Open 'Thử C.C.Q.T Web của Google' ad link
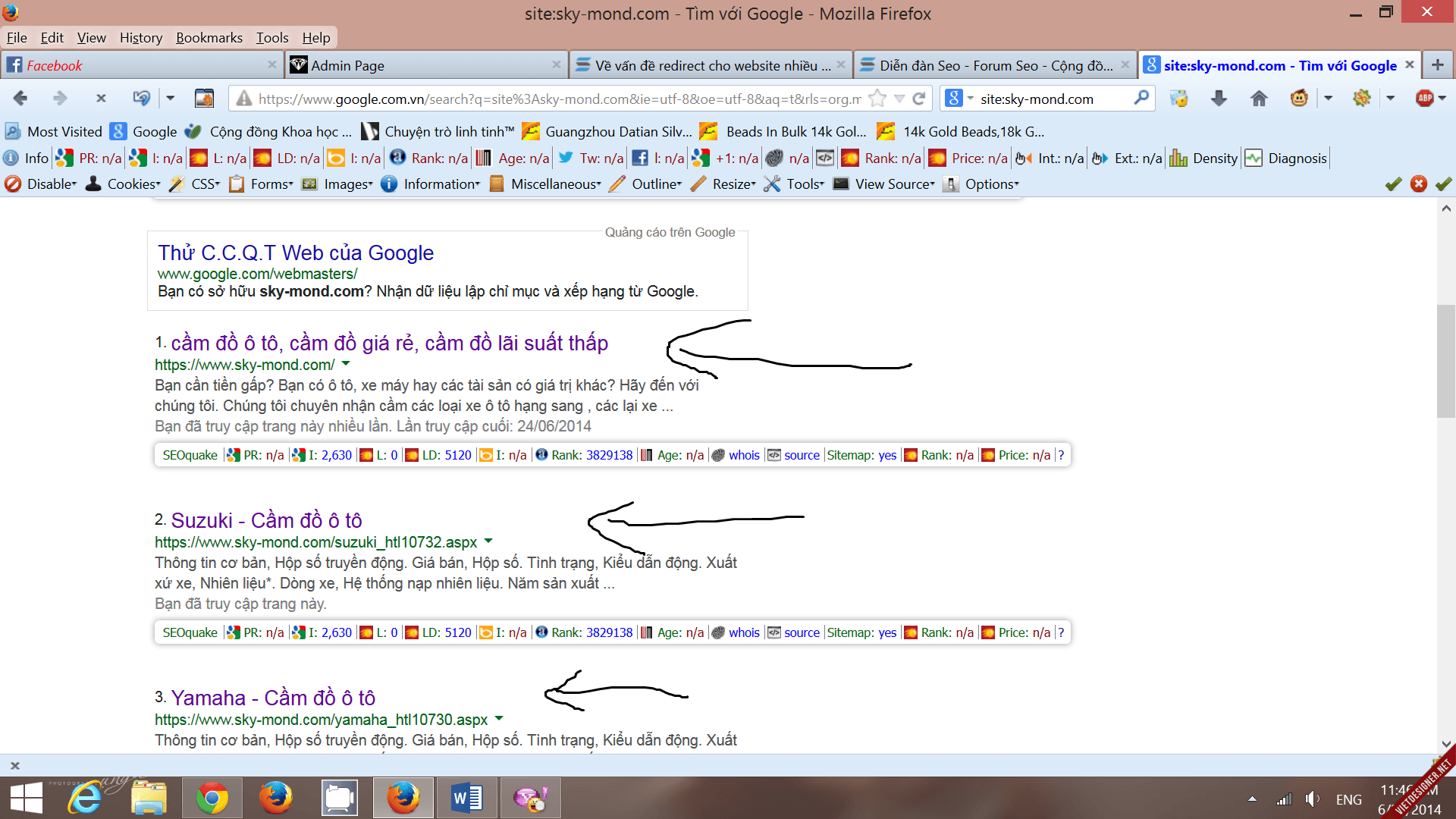Screen dimensions: 1456x819 pos(296,253)
